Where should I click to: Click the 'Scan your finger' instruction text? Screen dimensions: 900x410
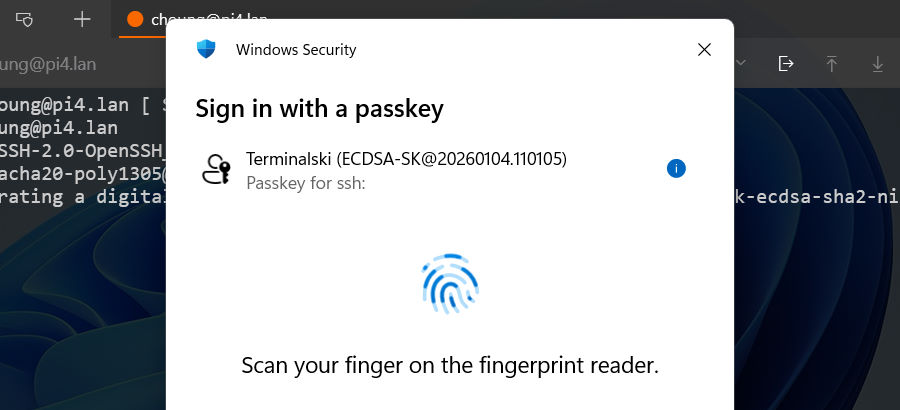450,365
